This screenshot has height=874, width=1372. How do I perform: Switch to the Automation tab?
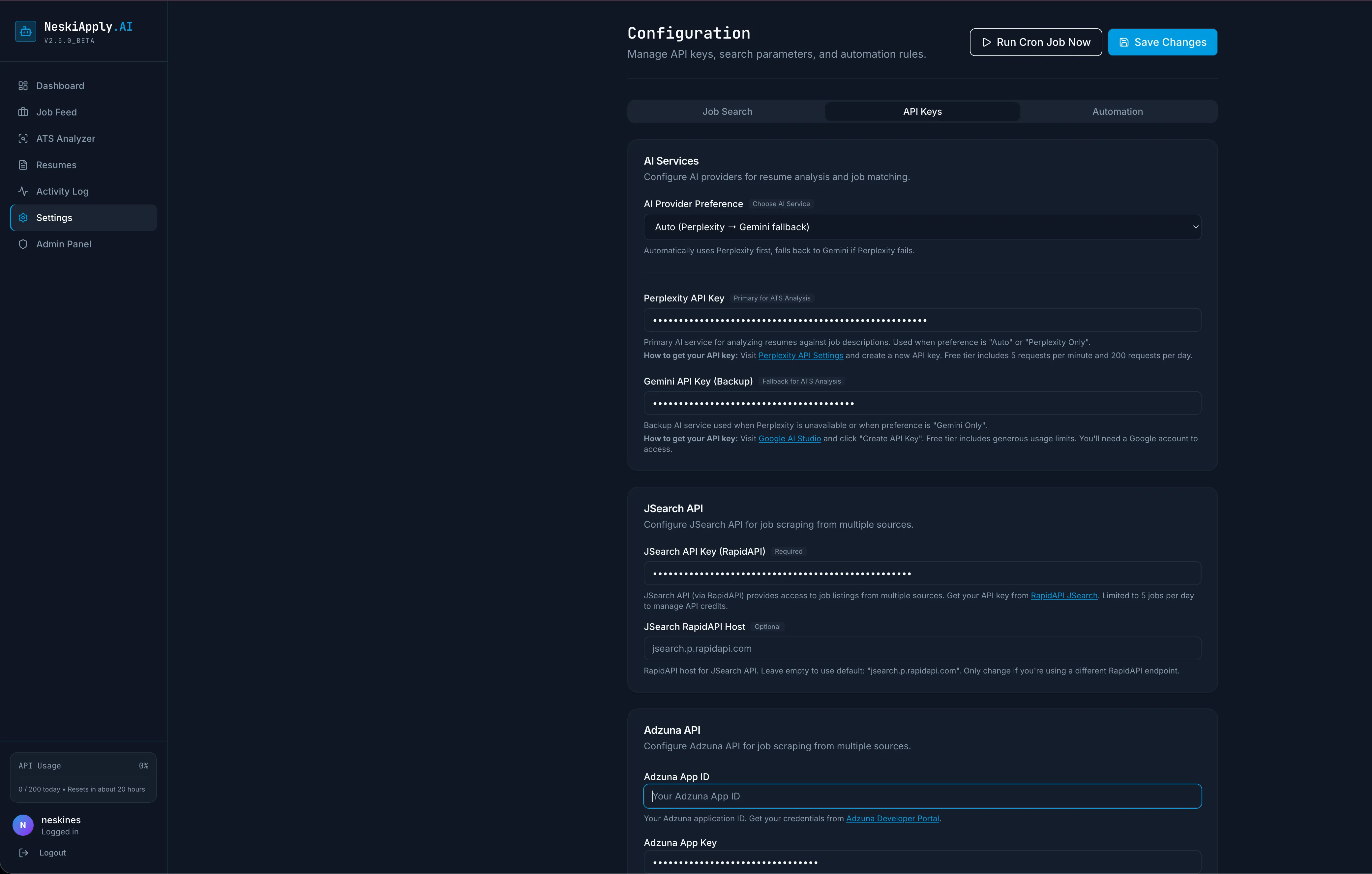pyautogui.click(x=1117, y=112)
